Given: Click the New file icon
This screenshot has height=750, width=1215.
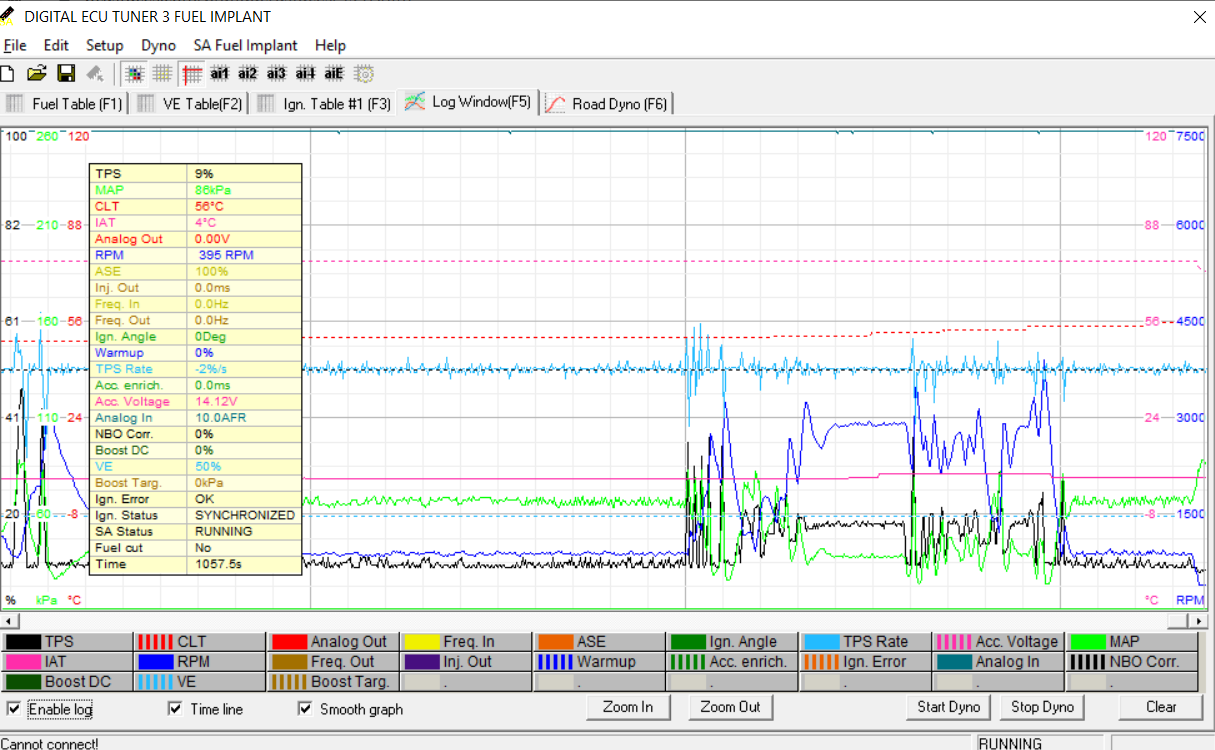Looking at the screenshot, I should tap(7, 73).
